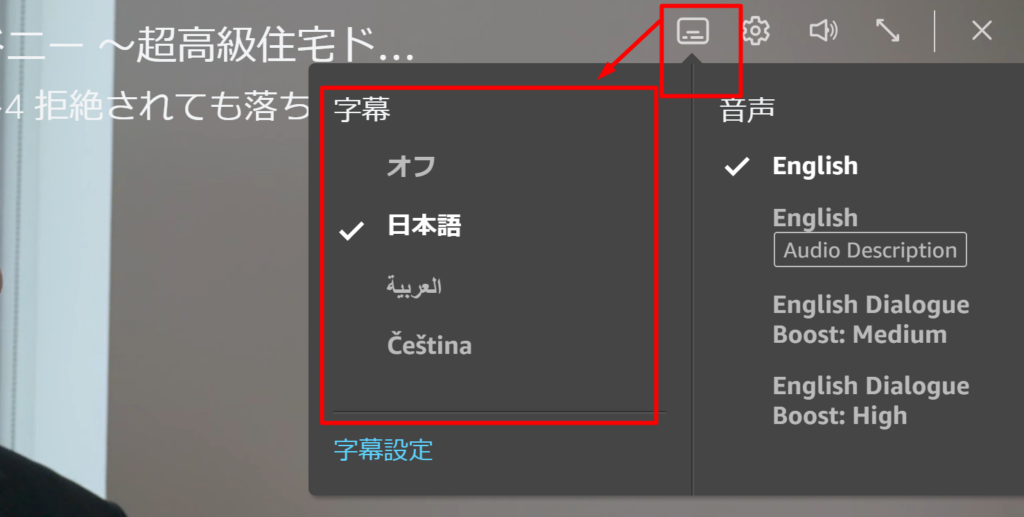Click the checkmark beside English audio
The width and height of the screenshot is (1024, 517).
(737, 166)
